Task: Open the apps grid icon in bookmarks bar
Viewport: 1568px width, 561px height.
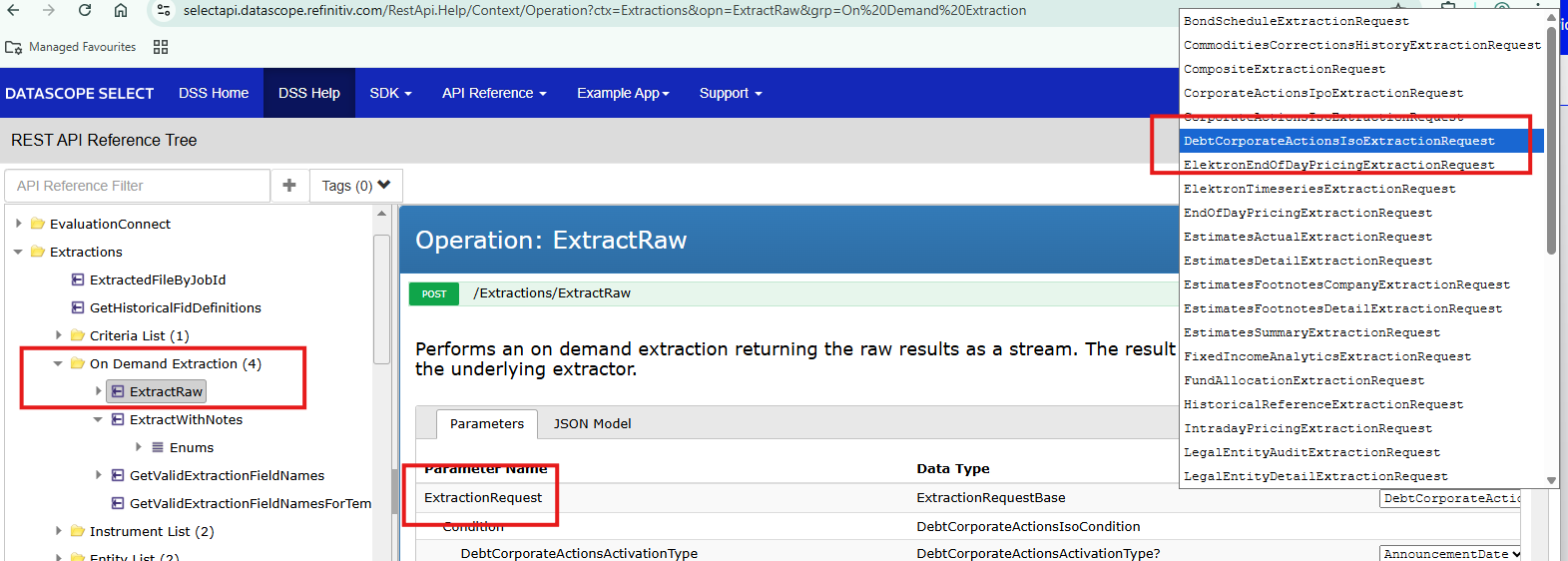Action: click(161, 47)
